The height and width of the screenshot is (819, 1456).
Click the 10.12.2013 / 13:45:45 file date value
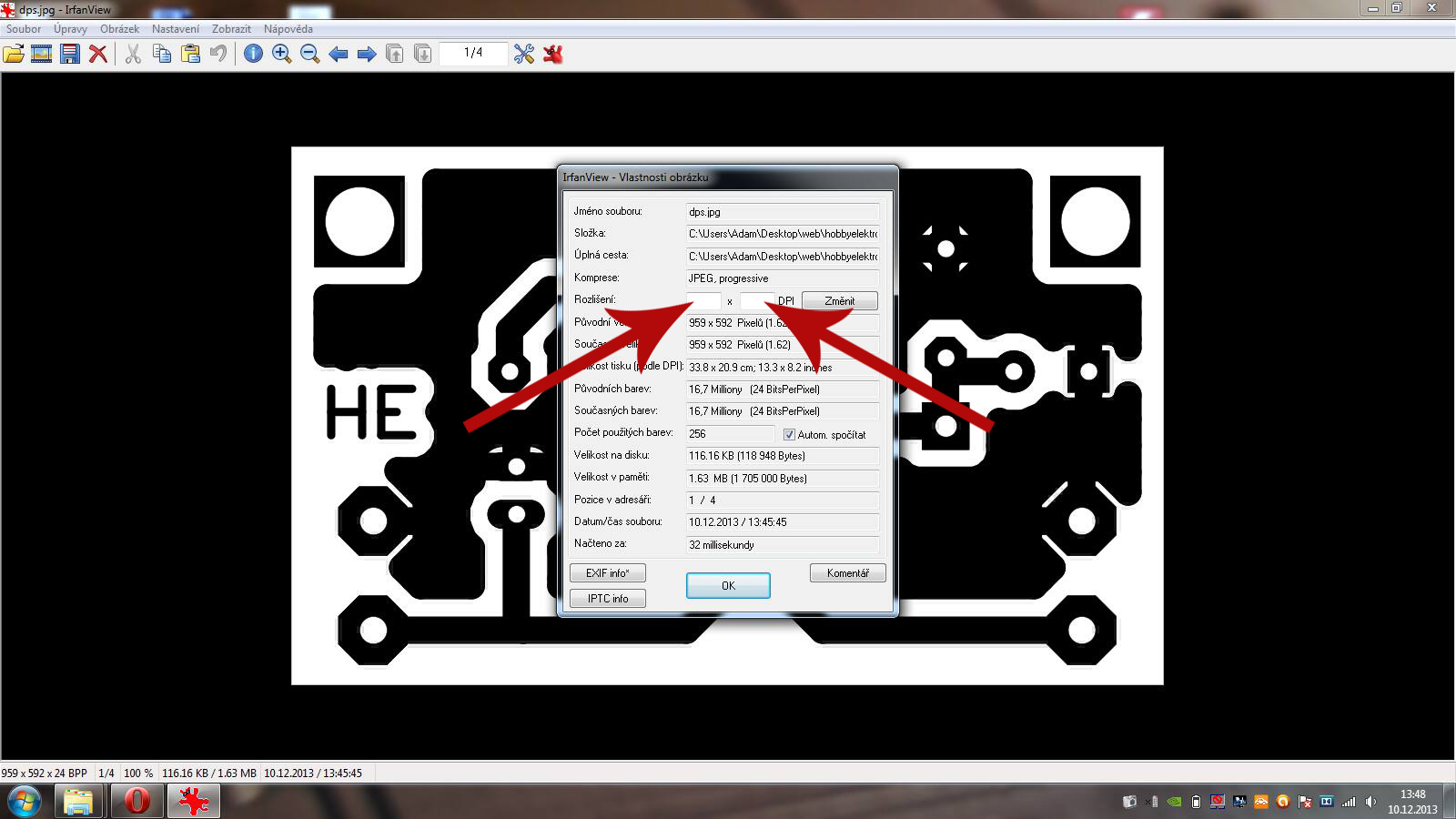click(783, 522)
